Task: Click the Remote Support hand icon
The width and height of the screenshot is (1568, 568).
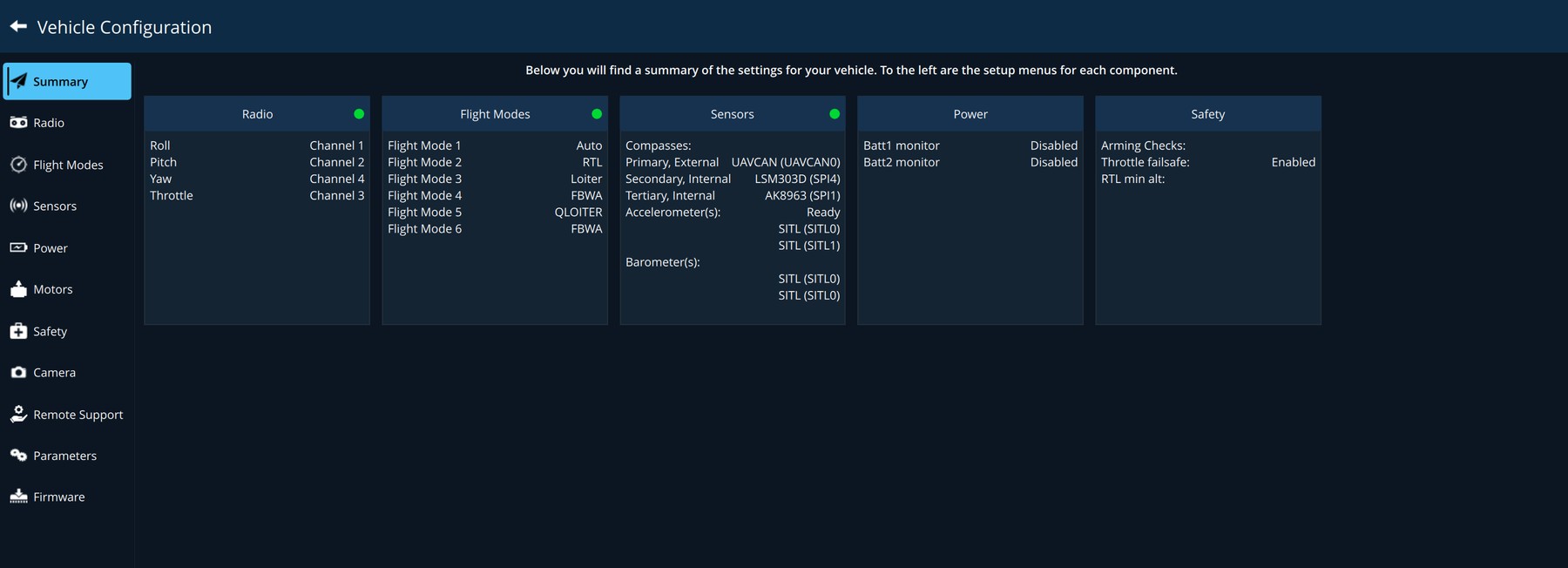Action: pyautogui.click(x=18, y=414)
